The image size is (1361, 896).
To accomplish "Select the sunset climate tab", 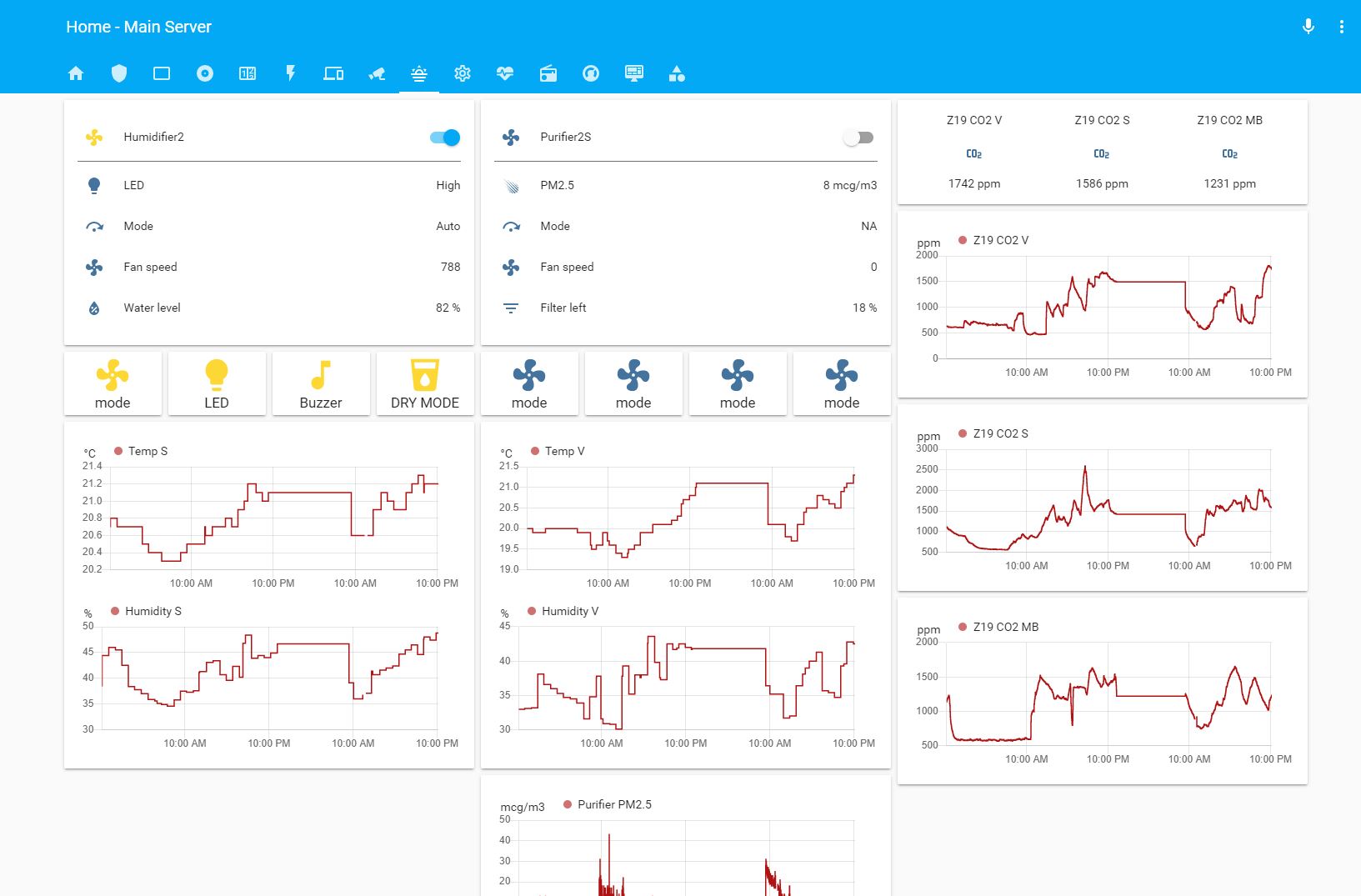I will [x=419, y=73].
